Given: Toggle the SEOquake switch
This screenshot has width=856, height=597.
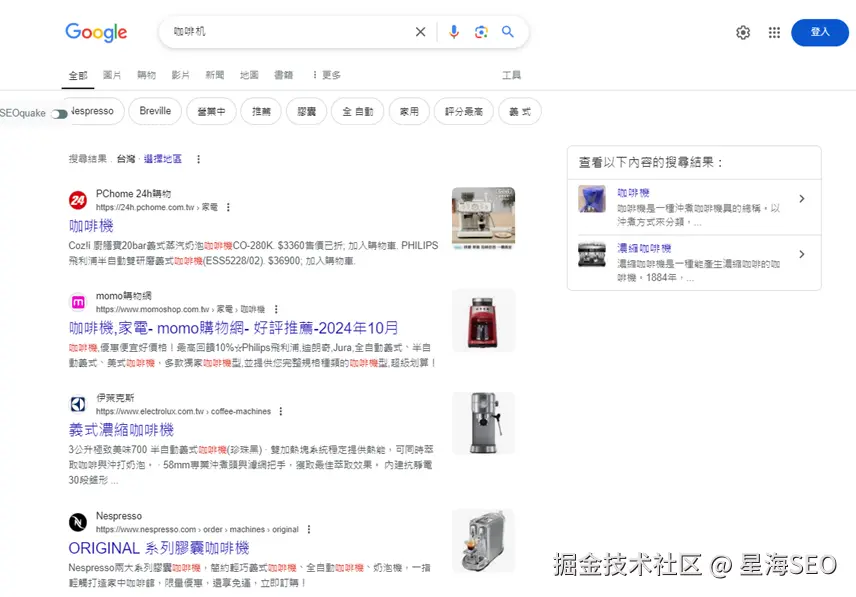Looking at the screenshot, I should tap(59, 114).
